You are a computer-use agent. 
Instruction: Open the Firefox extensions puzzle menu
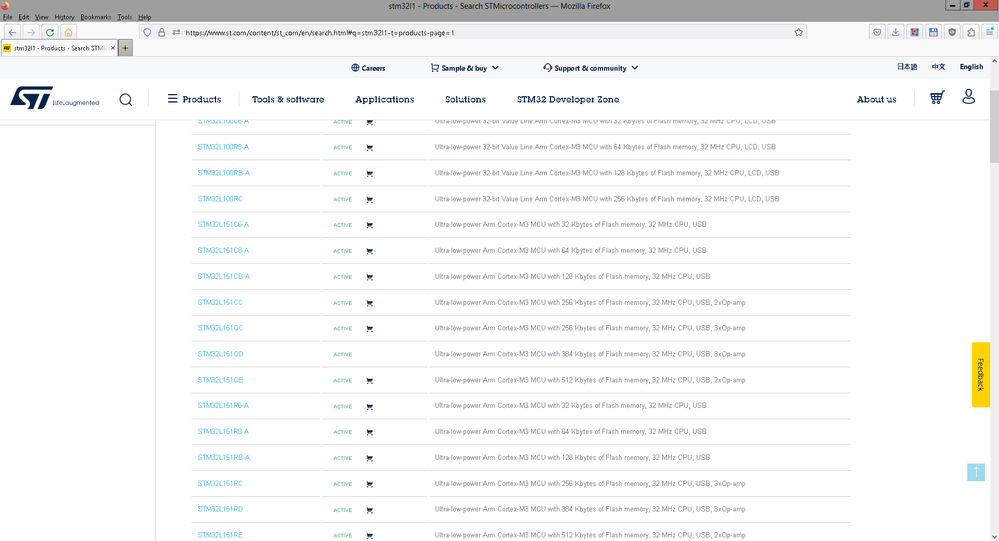(971, 32)
